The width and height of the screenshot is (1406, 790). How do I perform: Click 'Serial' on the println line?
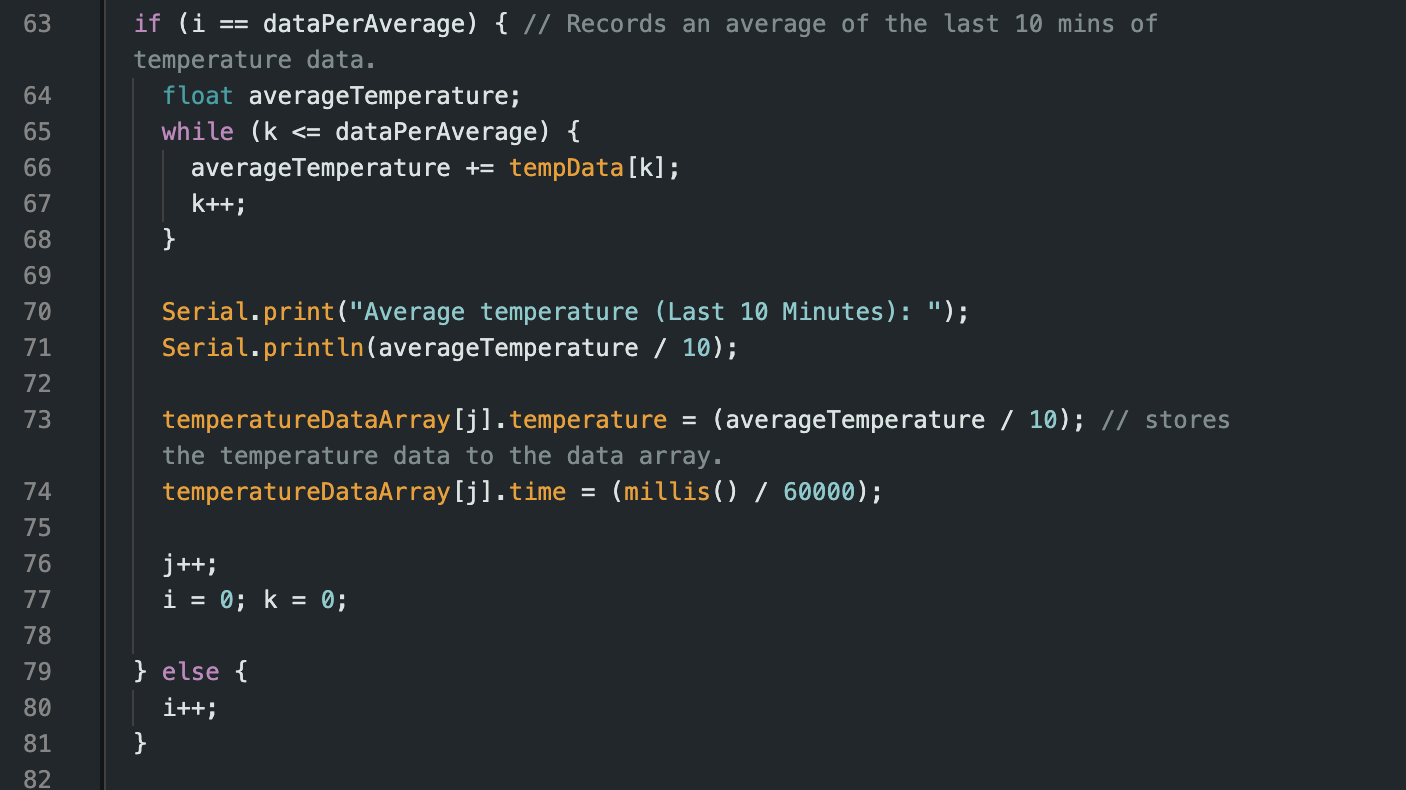point(204,348)
